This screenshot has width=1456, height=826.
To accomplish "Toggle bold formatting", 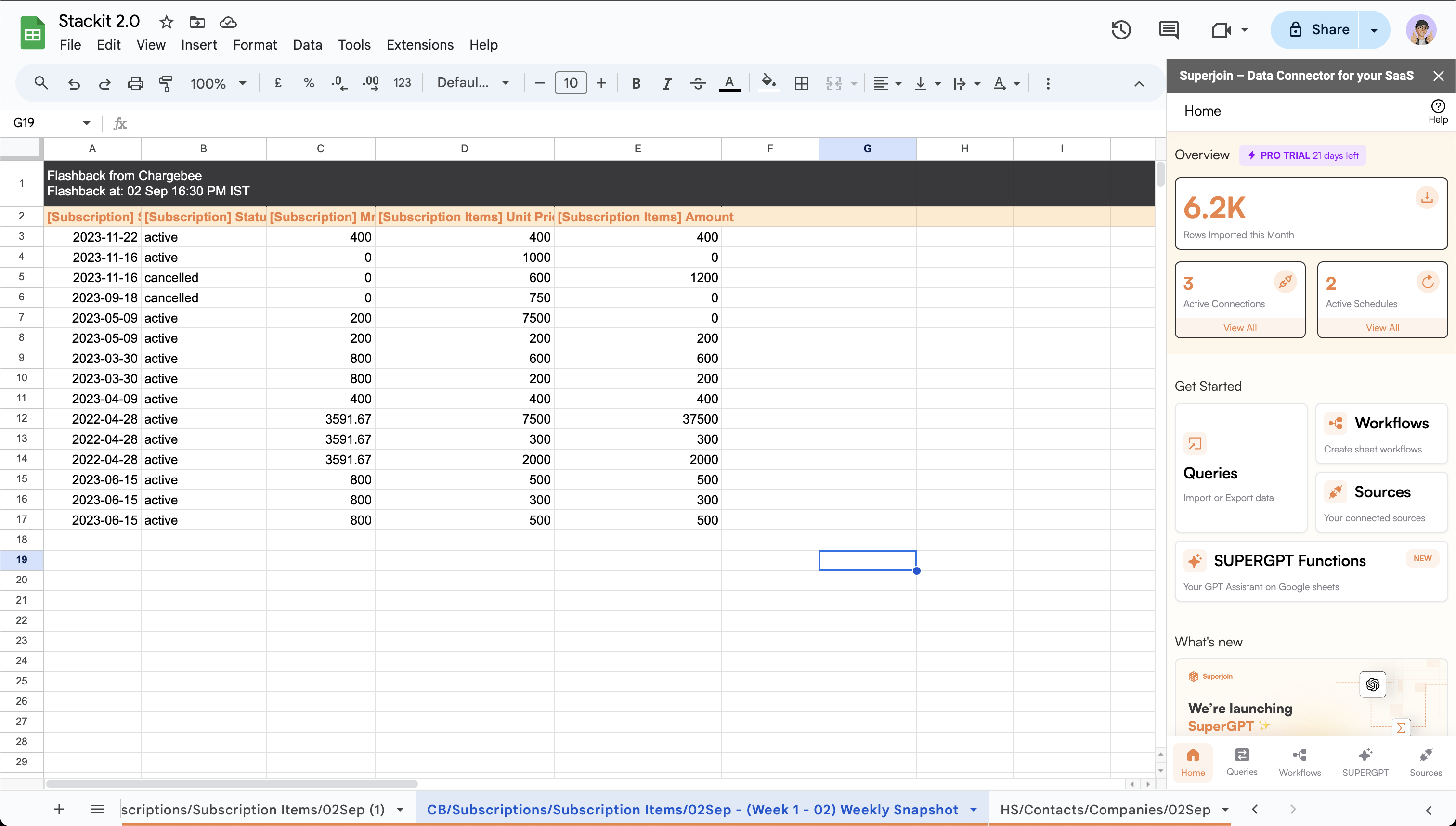I will pos(636,84).
